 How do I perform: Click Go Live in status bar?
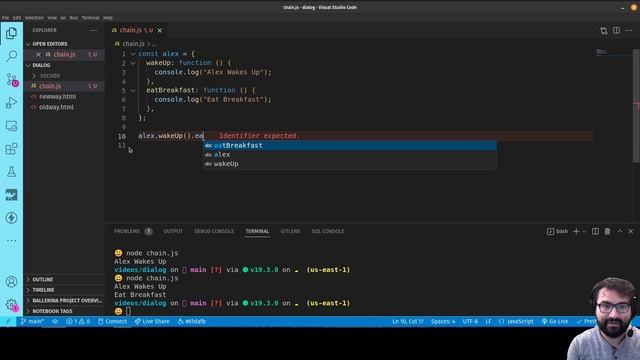click(554, 322)
